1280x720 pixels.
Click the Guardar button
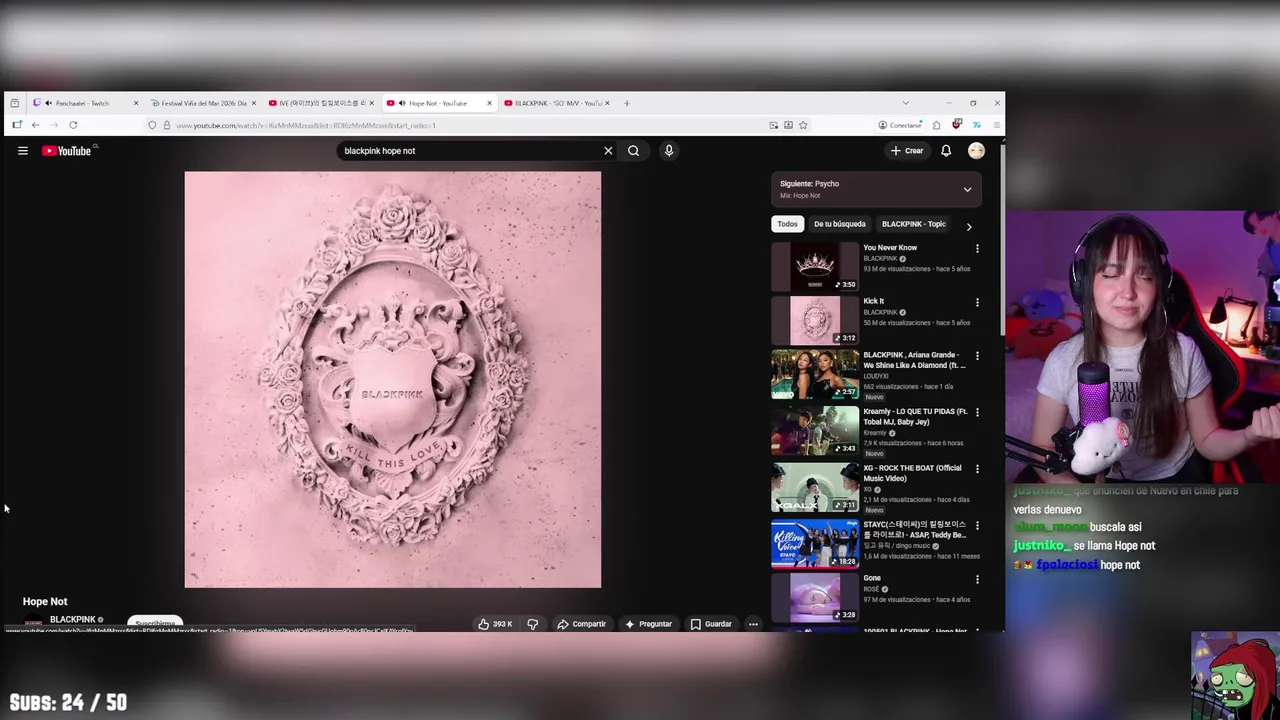click(x=711, y=624)
